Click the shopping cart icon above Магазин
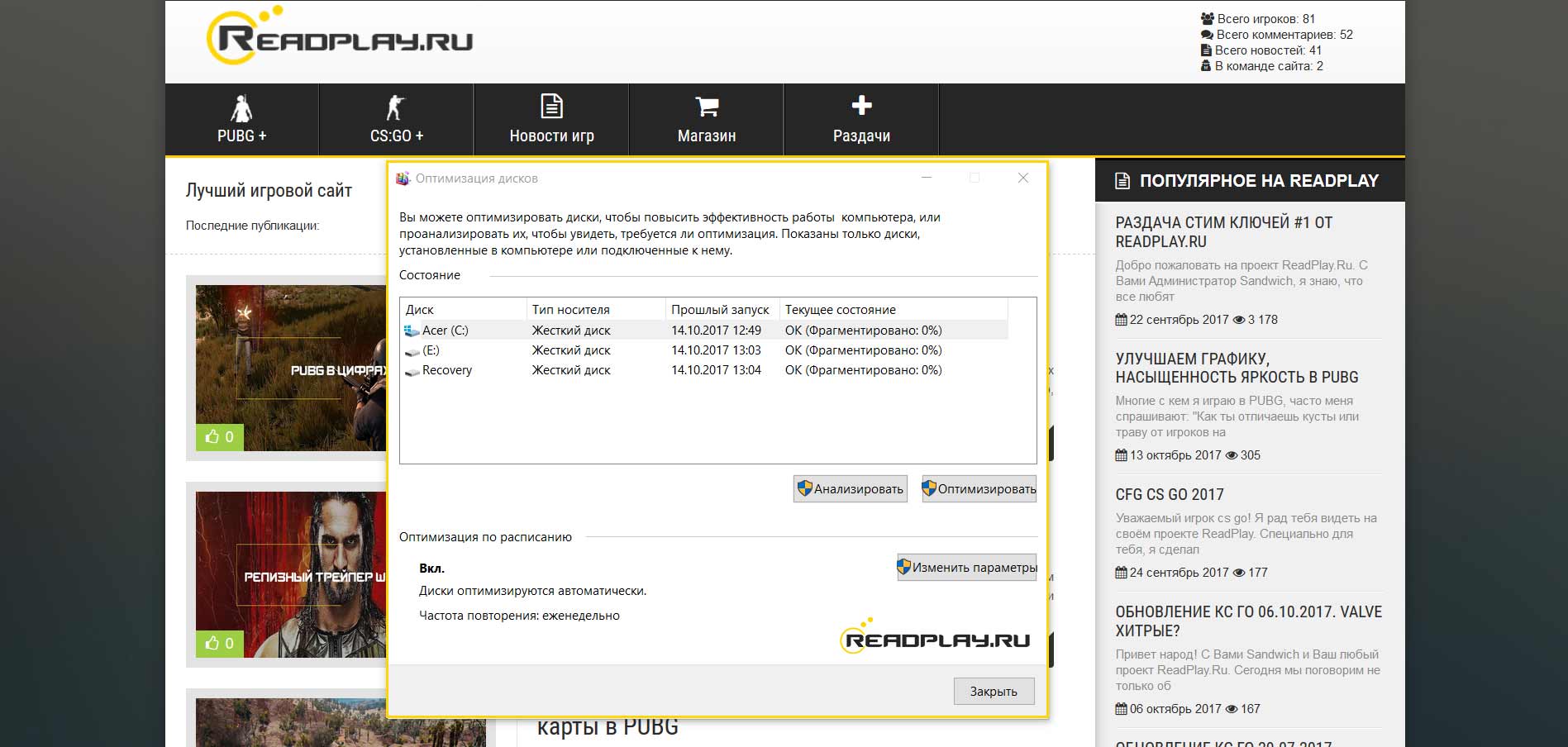This screenshot has height=747, width=1568. click(x=707, y=107)
